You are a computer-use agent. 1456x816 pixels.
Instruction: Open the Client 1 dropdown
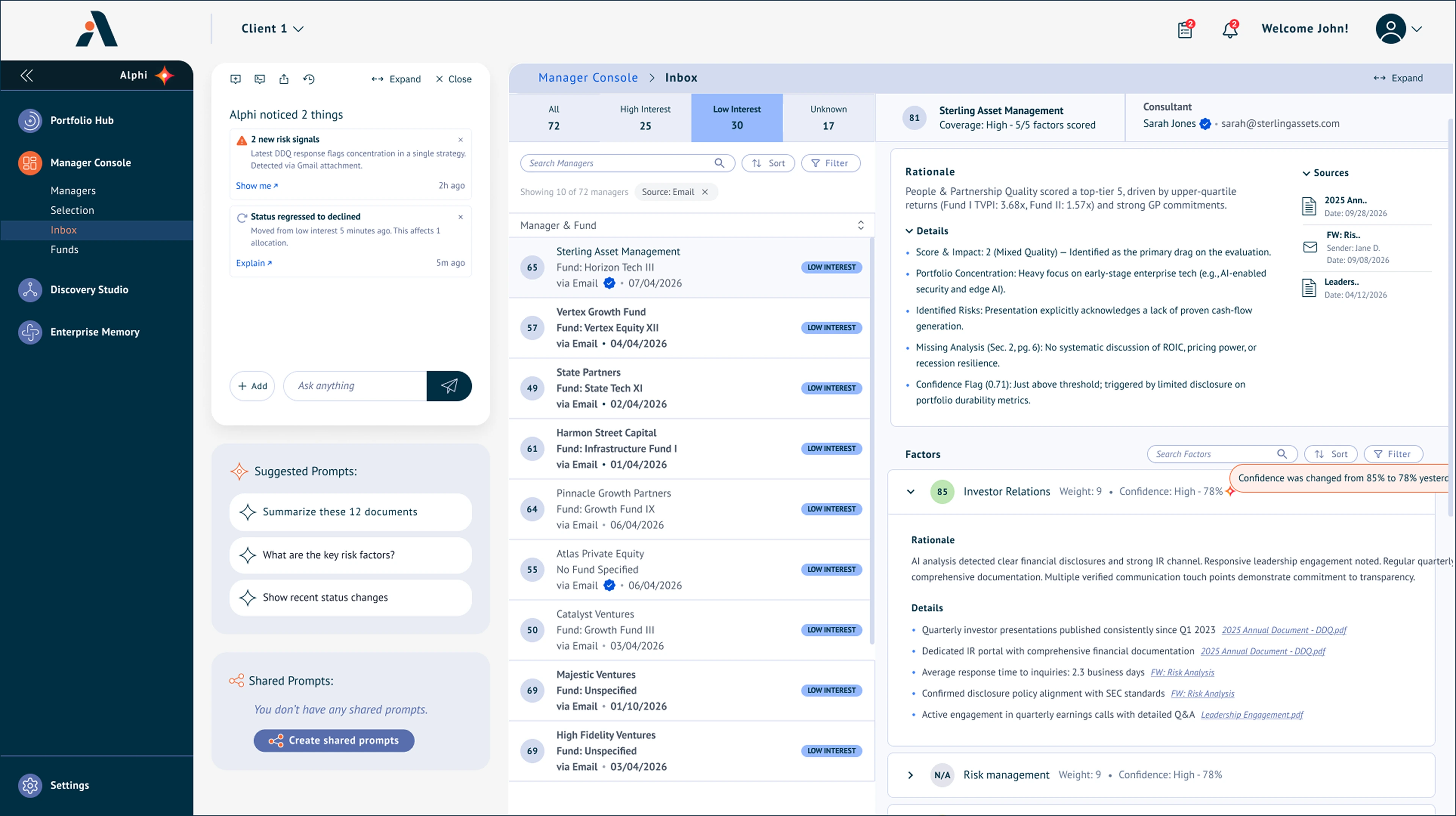[272, 29]
